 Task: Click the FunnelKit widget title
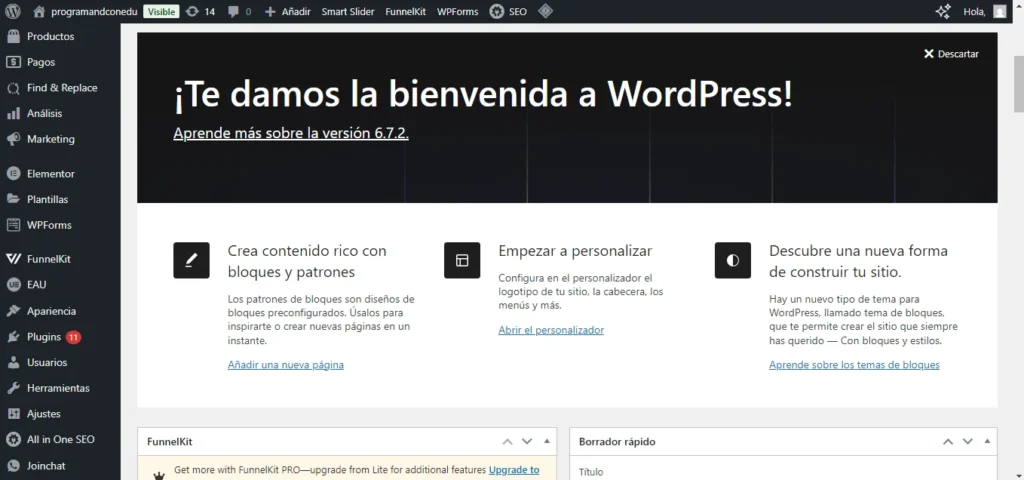[x=169, y=442]
